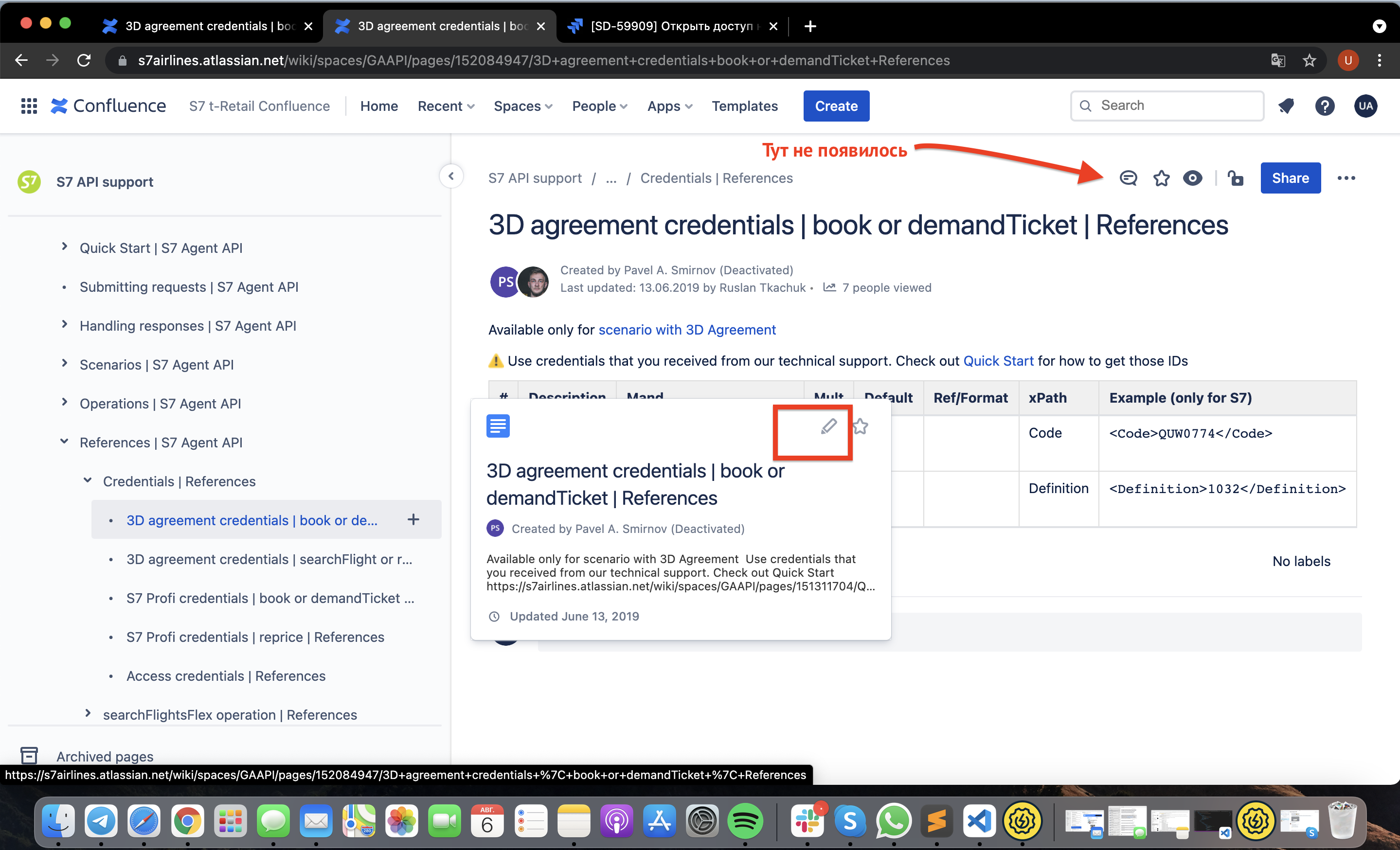1400x850 pixels.
Task: Click the Confluence logo
Action: [108, 106]
